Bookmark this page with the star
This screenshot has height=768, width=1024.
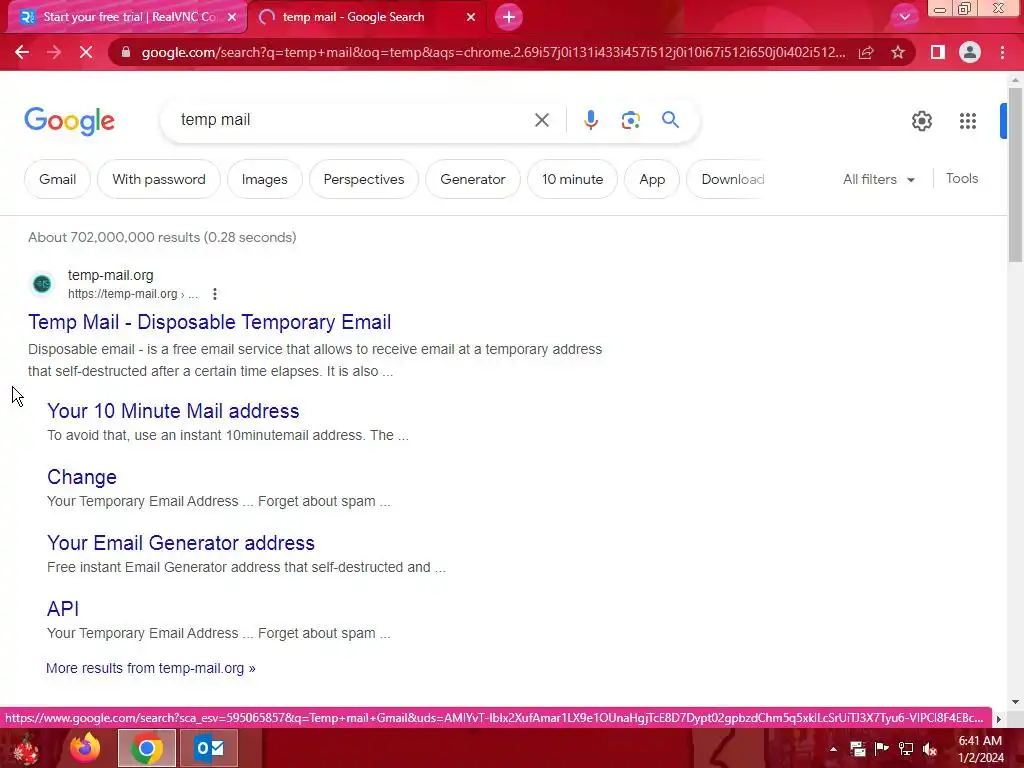[898, 52]
